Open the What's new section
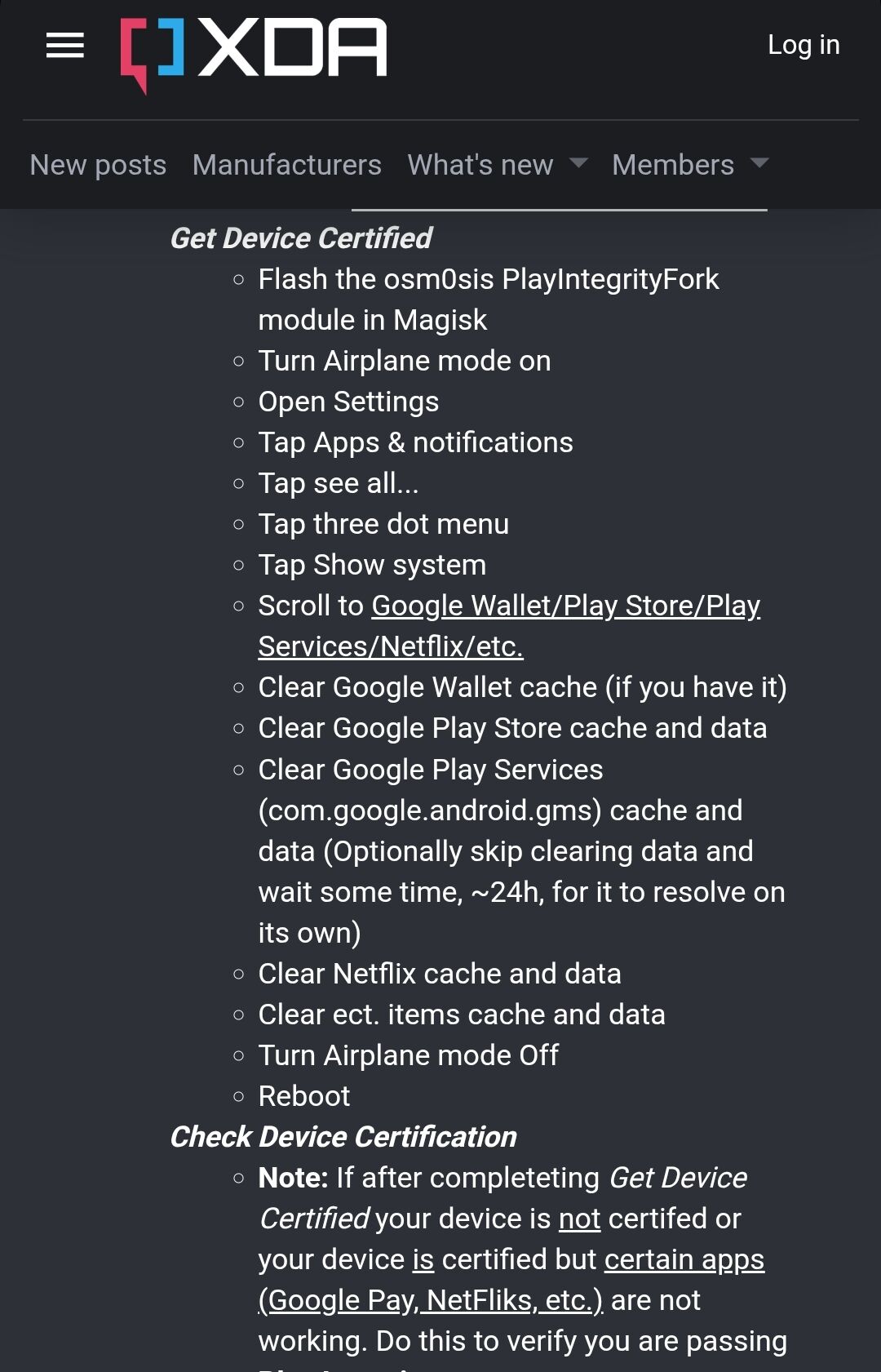Screen dimensions: 881x1372 480,165
